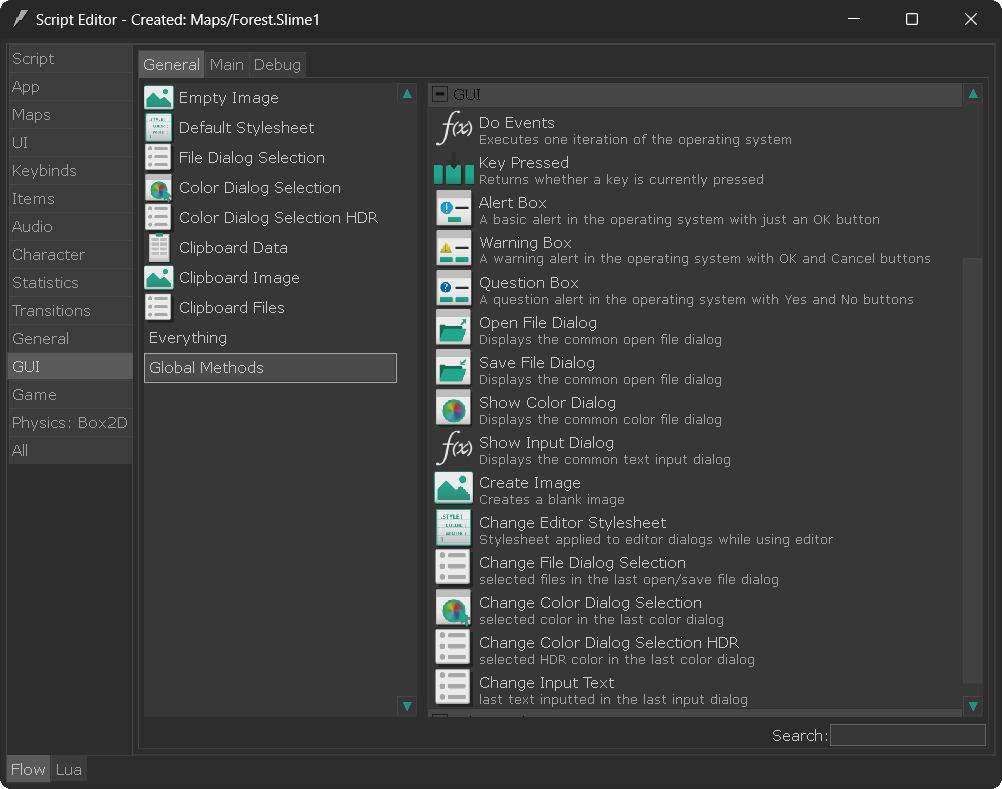Click the Key Pressed icon
The height and width of the screenshot is (789, 1002).
click(453, 169)
